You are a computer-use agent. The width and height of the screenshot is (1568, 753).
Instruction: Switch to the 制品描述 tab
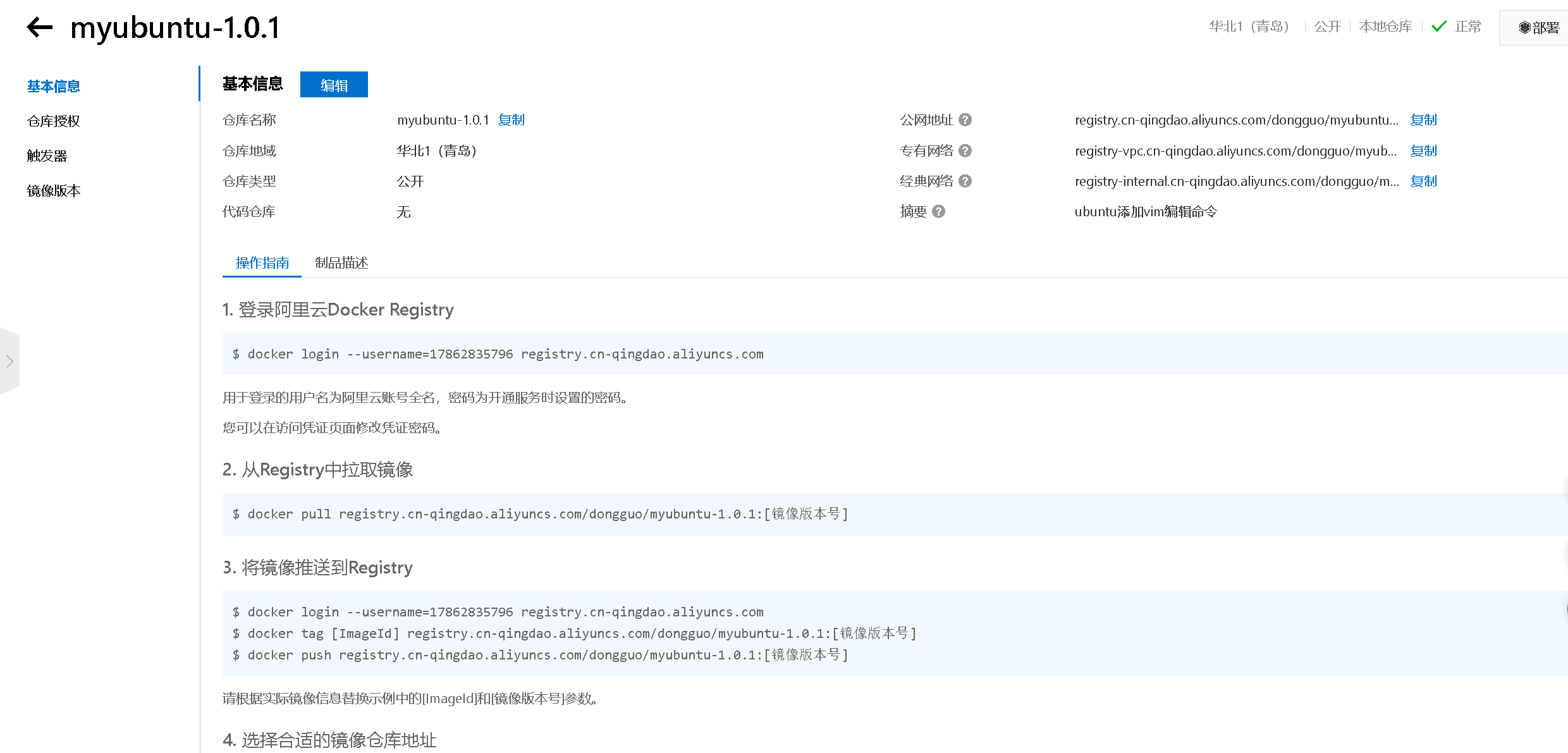341,263
